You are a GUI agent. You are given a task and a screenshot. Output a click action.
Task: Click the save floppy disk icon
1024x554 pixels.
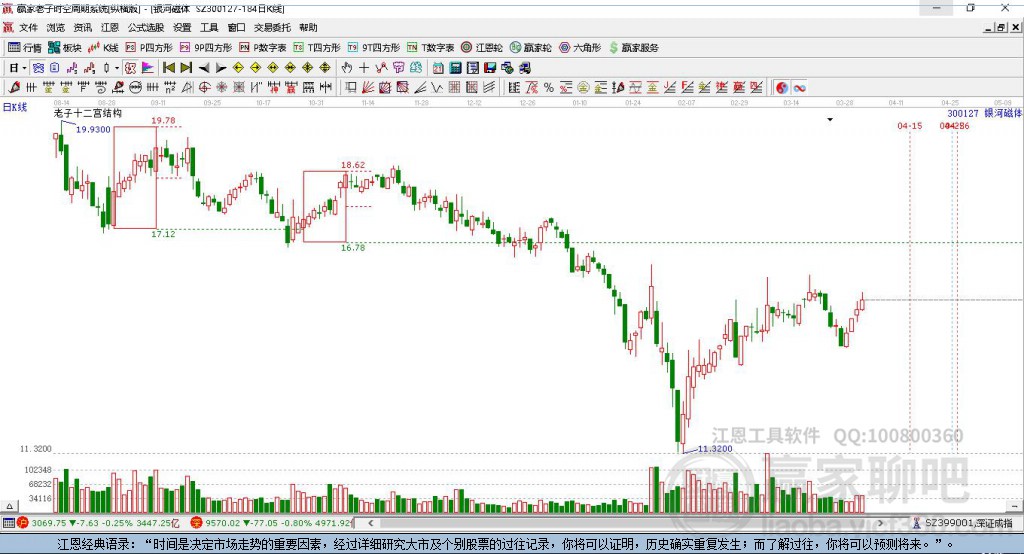point(490,68)
